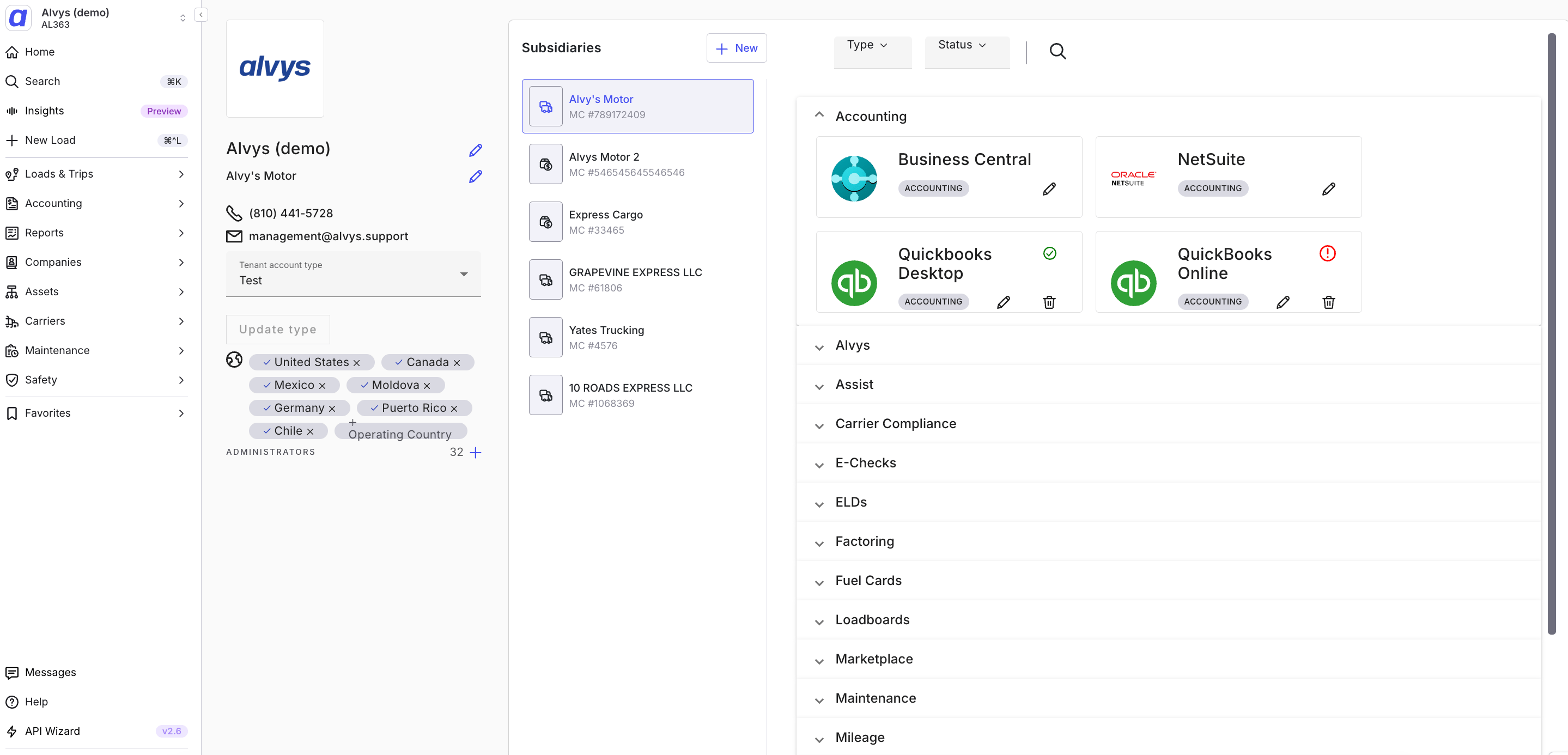The width and height of the screenshot is (1568, 755).
Task: Create a New Load from the sidebar
Action: 96,141
